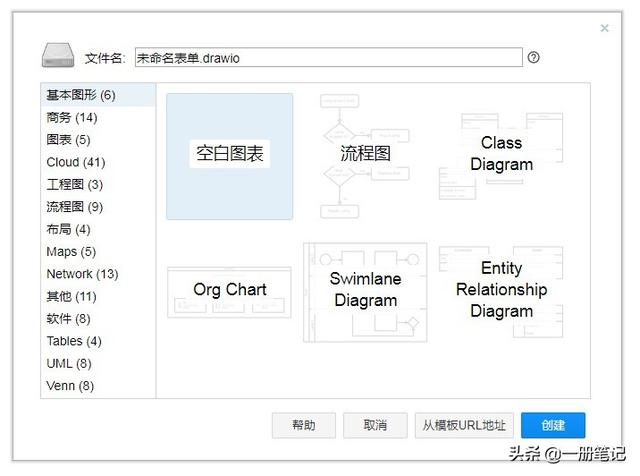Click the 取消 cancel button
The height and width of the screenshot is (476, 640).
click(375, 425)
